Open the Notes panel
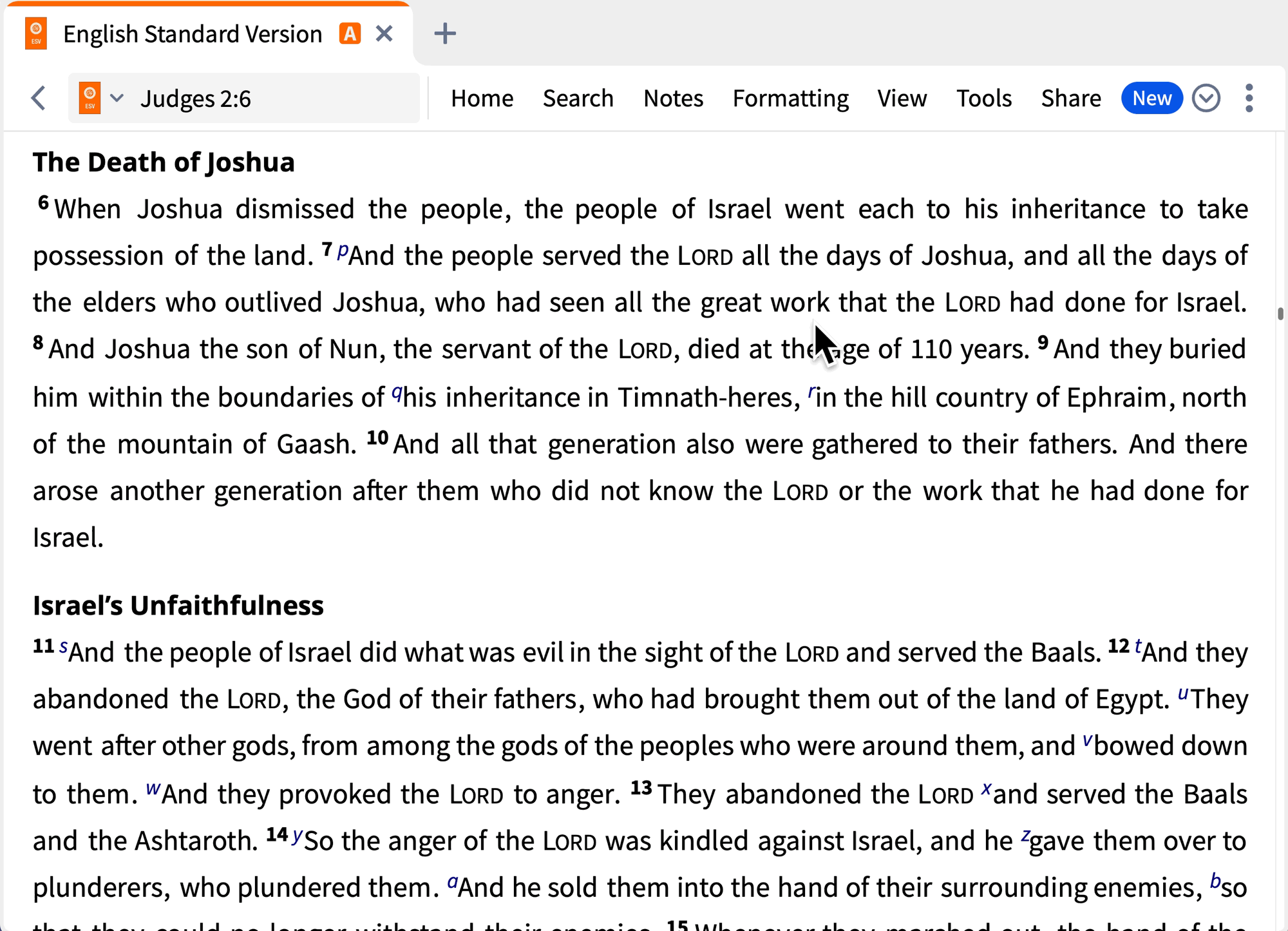This screenshot has height=931, width=1288. pos(672,97)
